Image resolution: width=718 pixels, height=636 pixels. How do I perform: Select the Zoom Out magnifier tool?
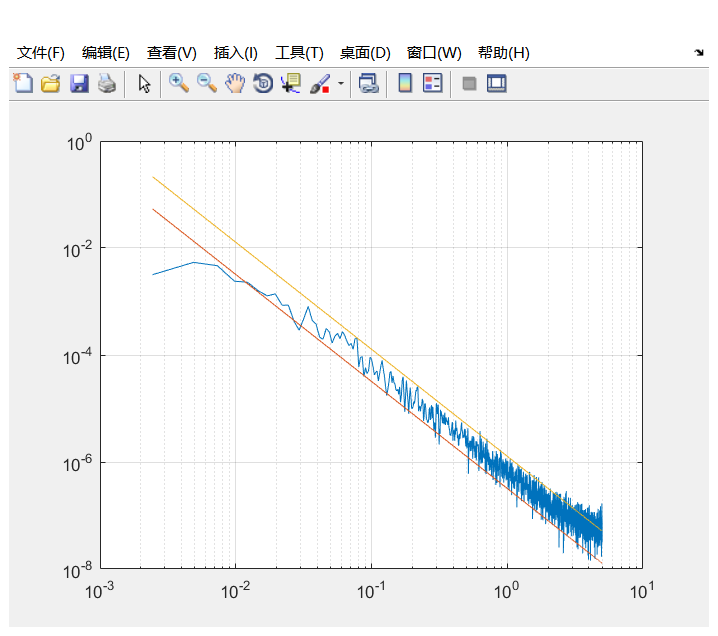pos(207,84)
